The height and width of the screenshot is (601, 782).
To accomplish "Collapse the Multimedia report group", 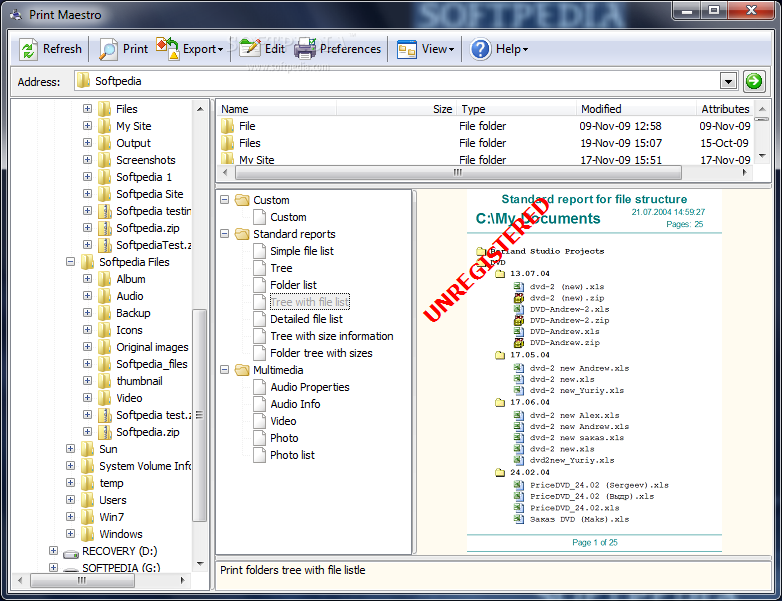I will tap(224, 370).
